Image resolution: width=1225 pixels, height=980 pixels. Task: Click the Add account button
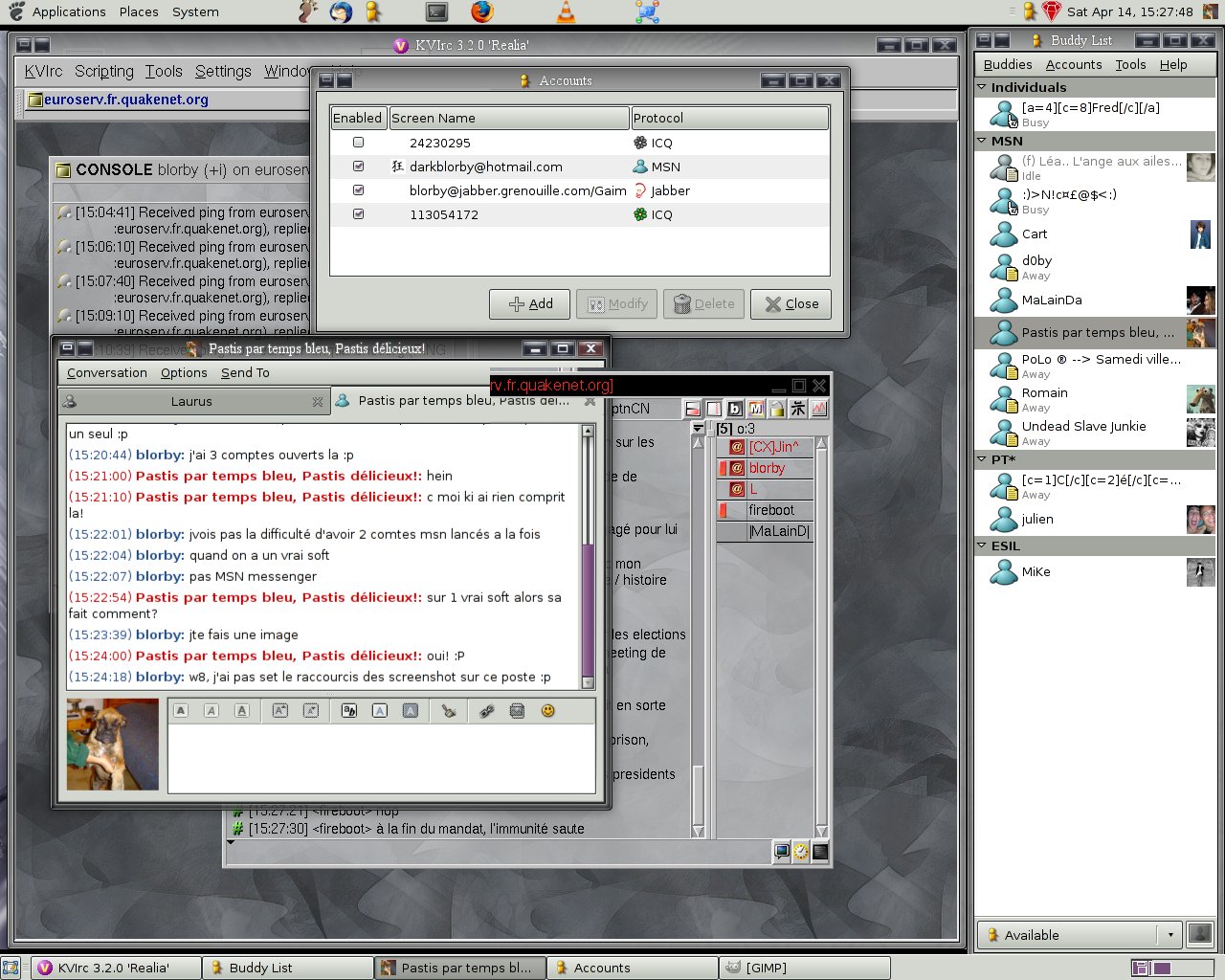pyautogui.click(x=530, y=304)
